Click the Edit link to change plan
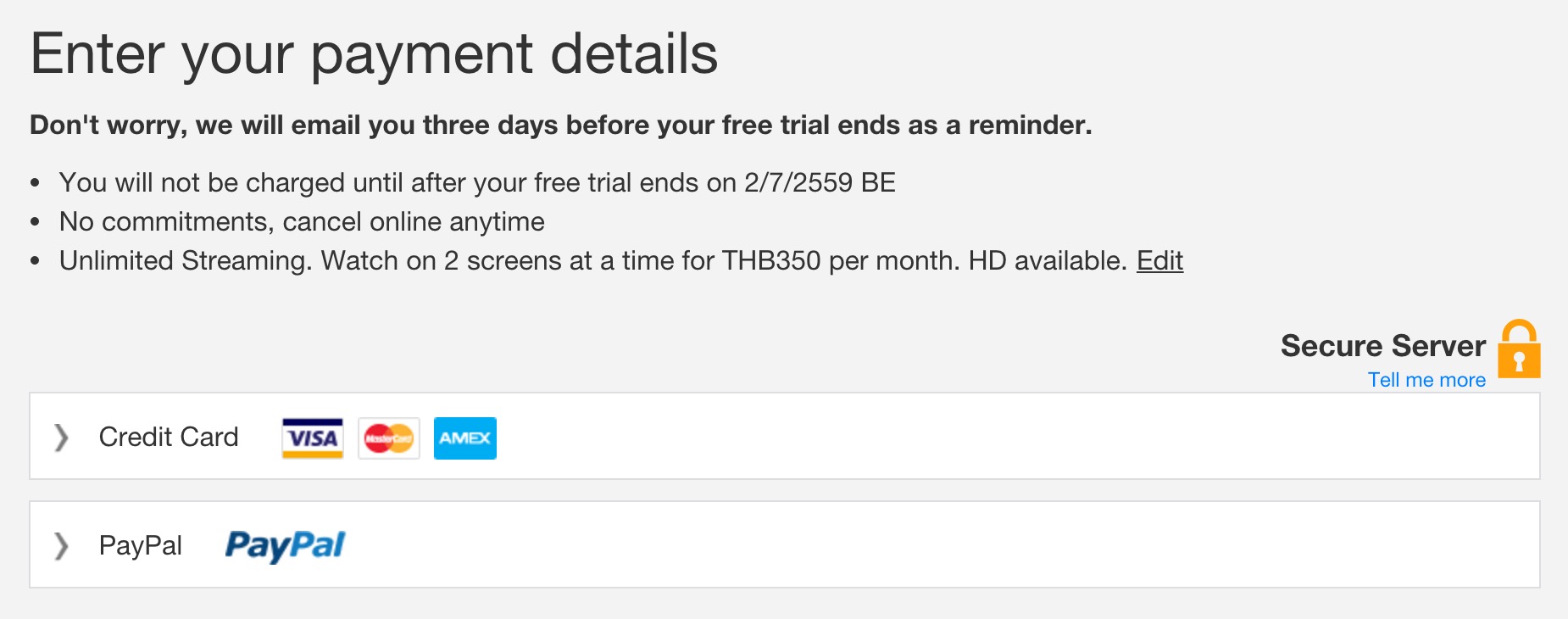Screen dimensions: 1568x619 tap(1159, 260)
